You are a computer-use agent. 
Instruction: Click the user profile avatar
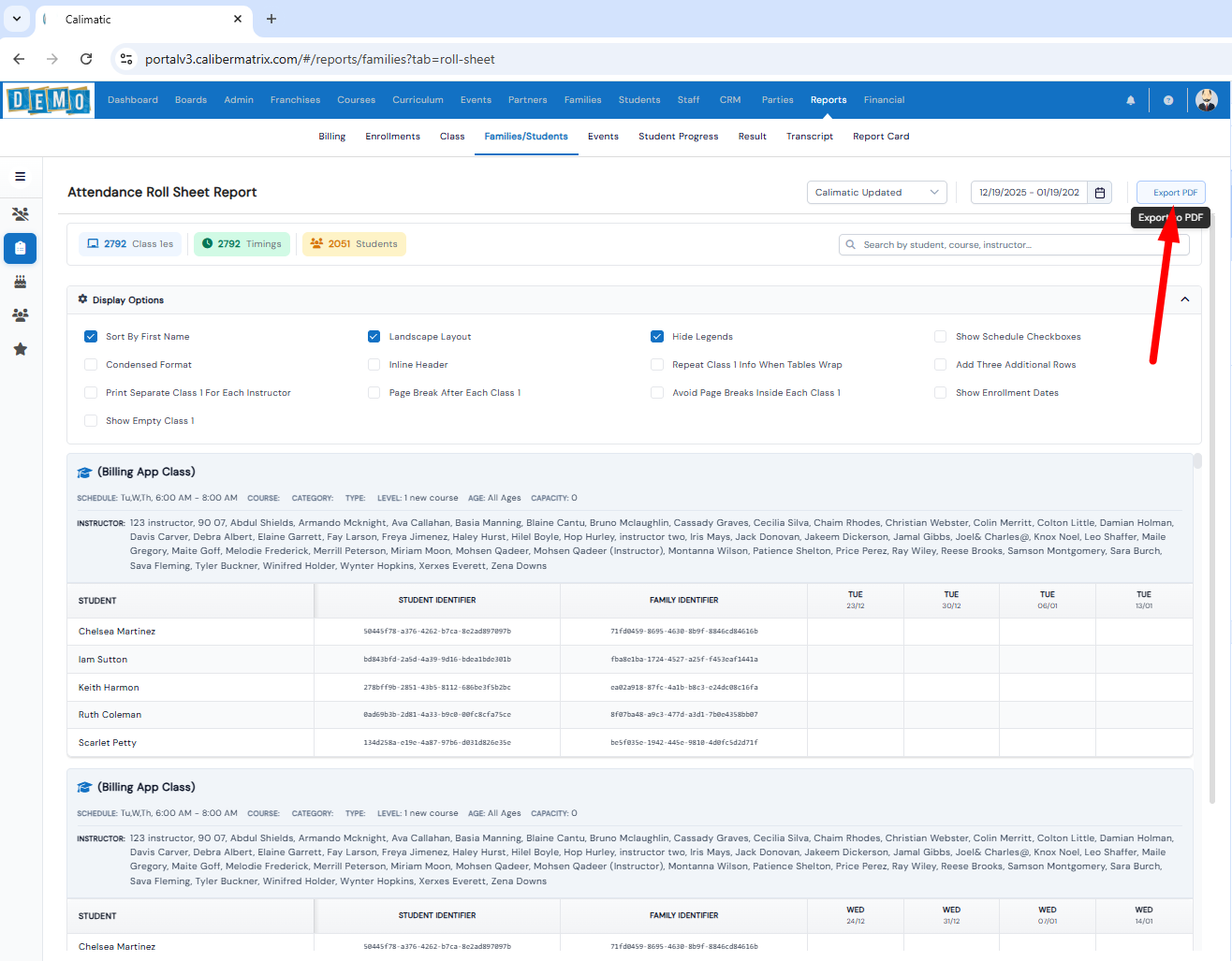click(x=1206, y=100)
